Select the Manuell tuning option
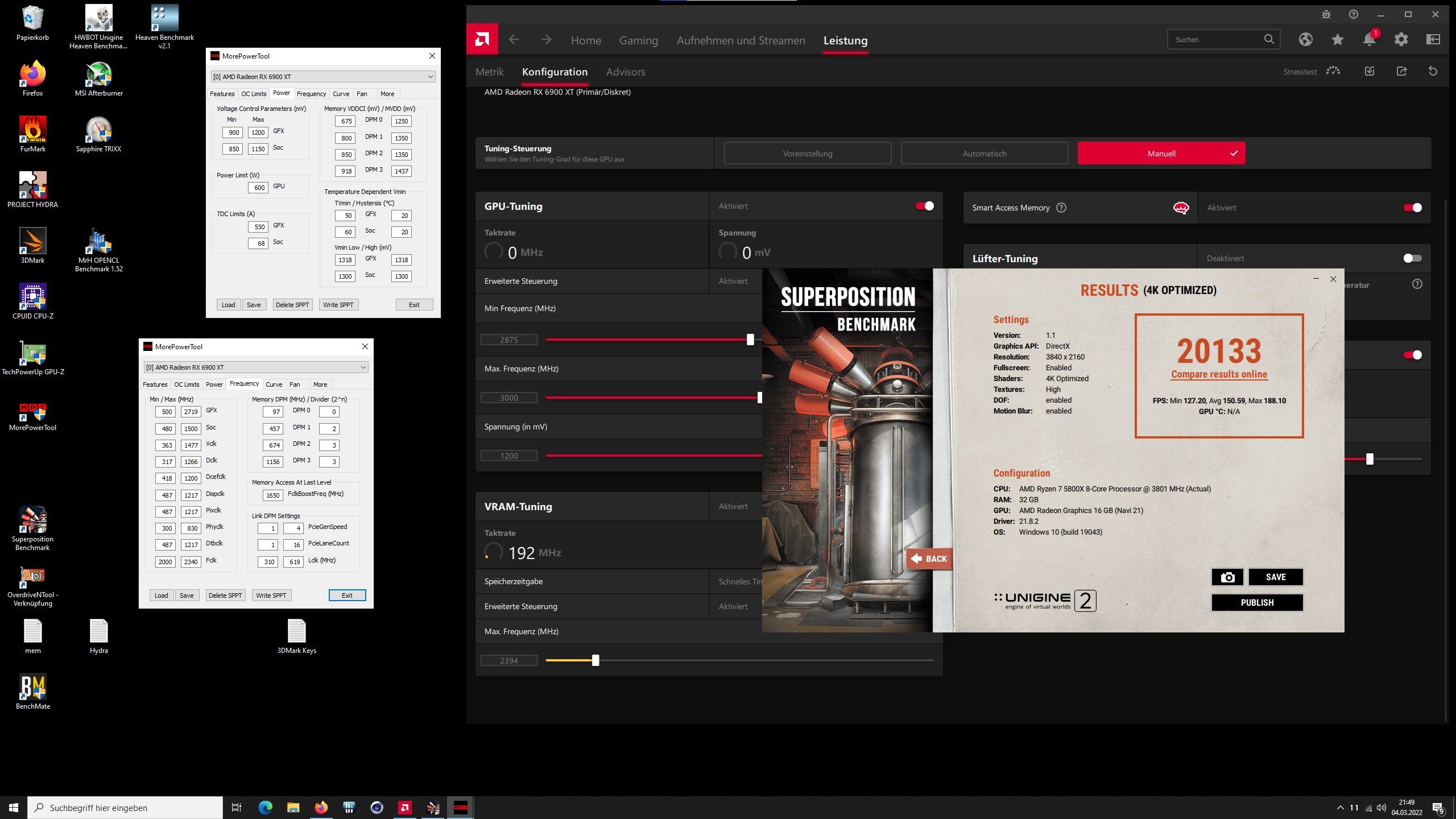This screenshot has height=819, width=1456. pyautogui.click(x=1161, y=154)
